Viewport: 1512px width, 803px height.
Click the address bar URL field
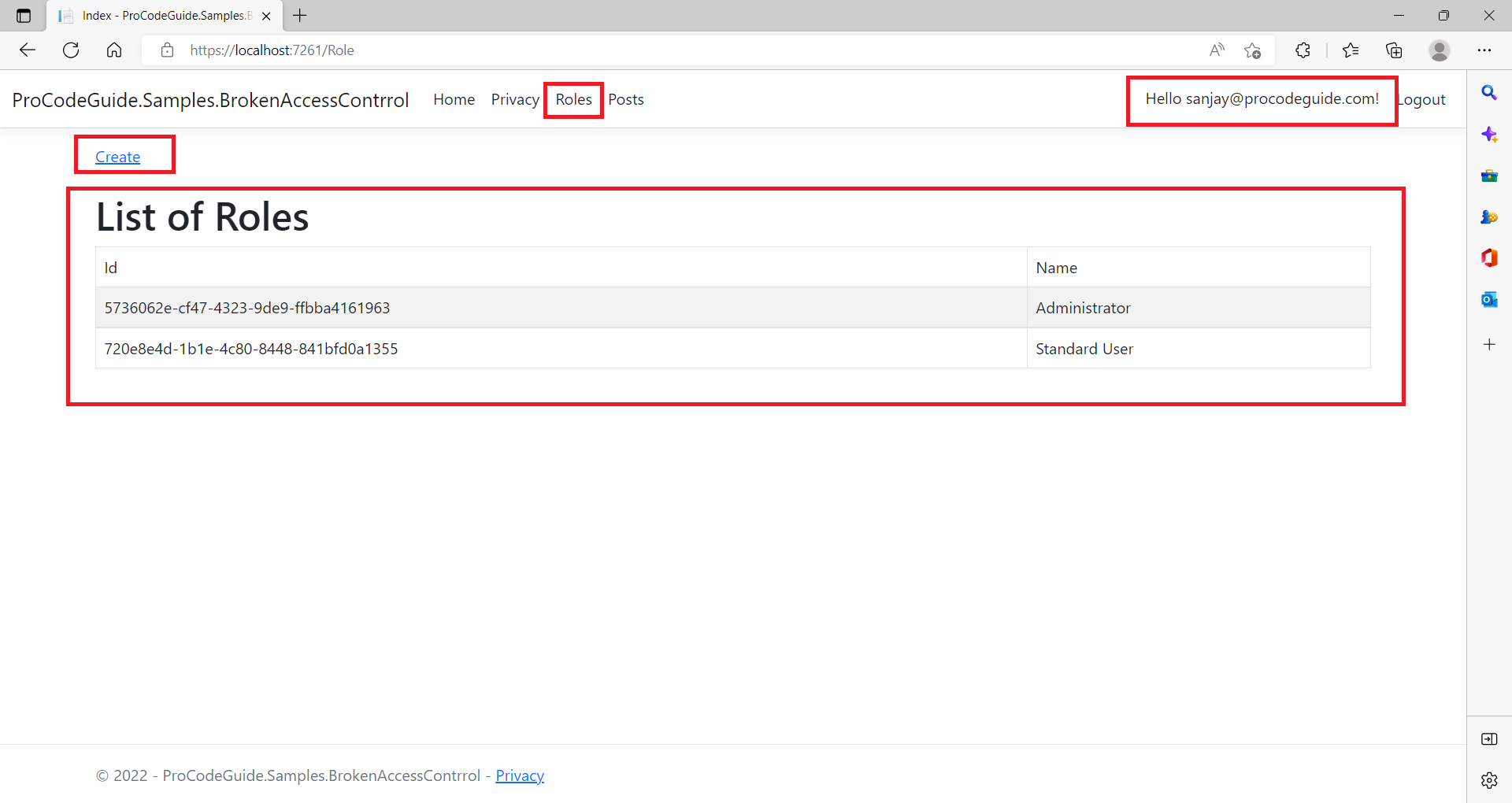(x=677, y=50)
